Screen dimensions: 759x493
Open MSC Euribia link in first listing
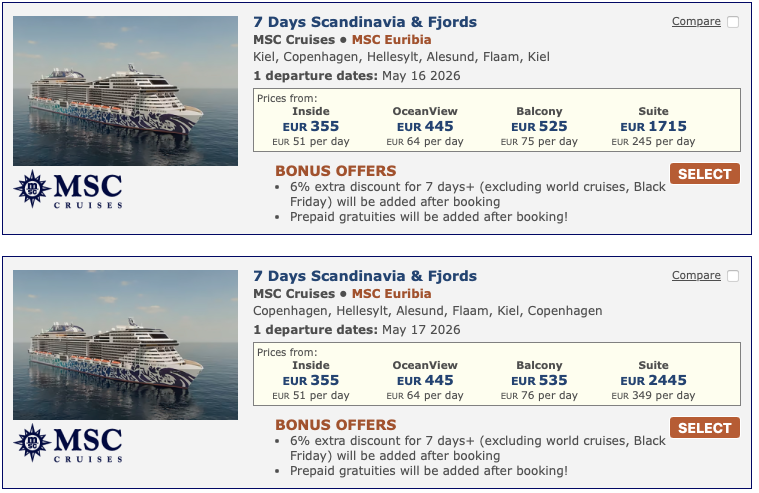click(392, 40)
